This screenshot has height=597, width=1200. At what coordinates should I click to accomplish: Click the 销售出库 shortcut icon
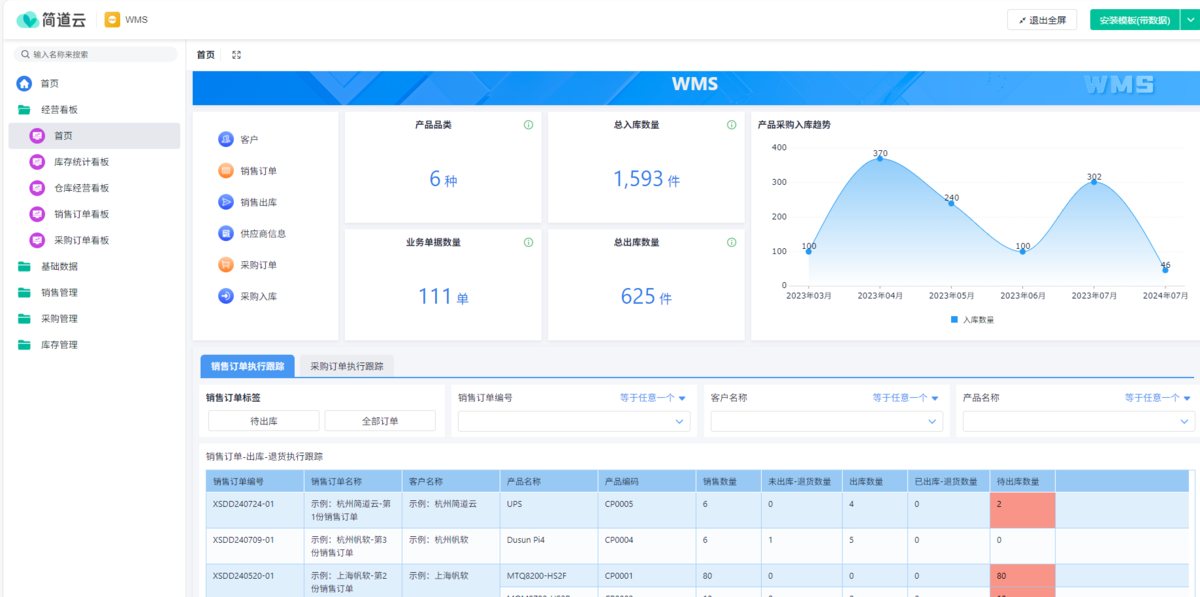pyautogui.click(x=226, y=202)
